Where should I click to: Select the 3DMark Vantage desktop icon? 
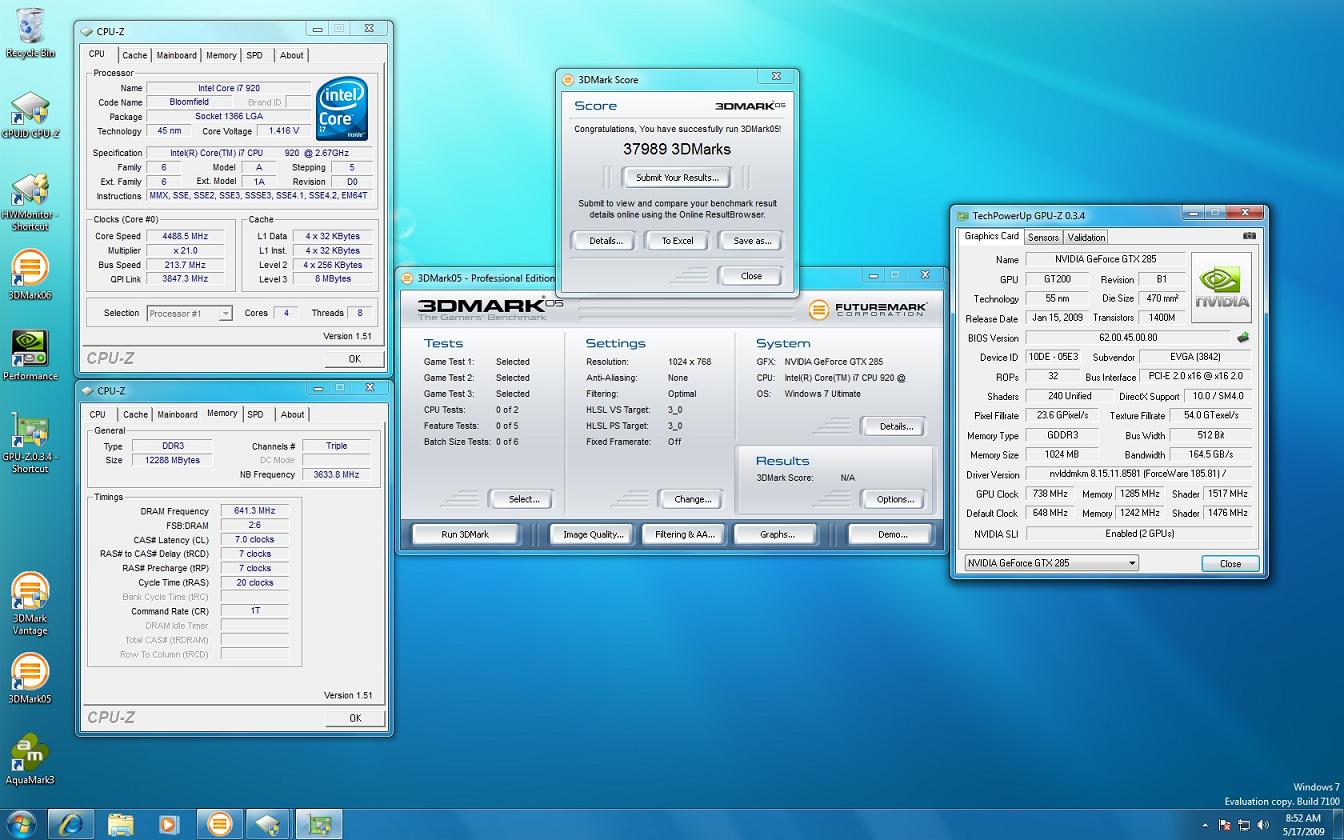click(30, 604)
